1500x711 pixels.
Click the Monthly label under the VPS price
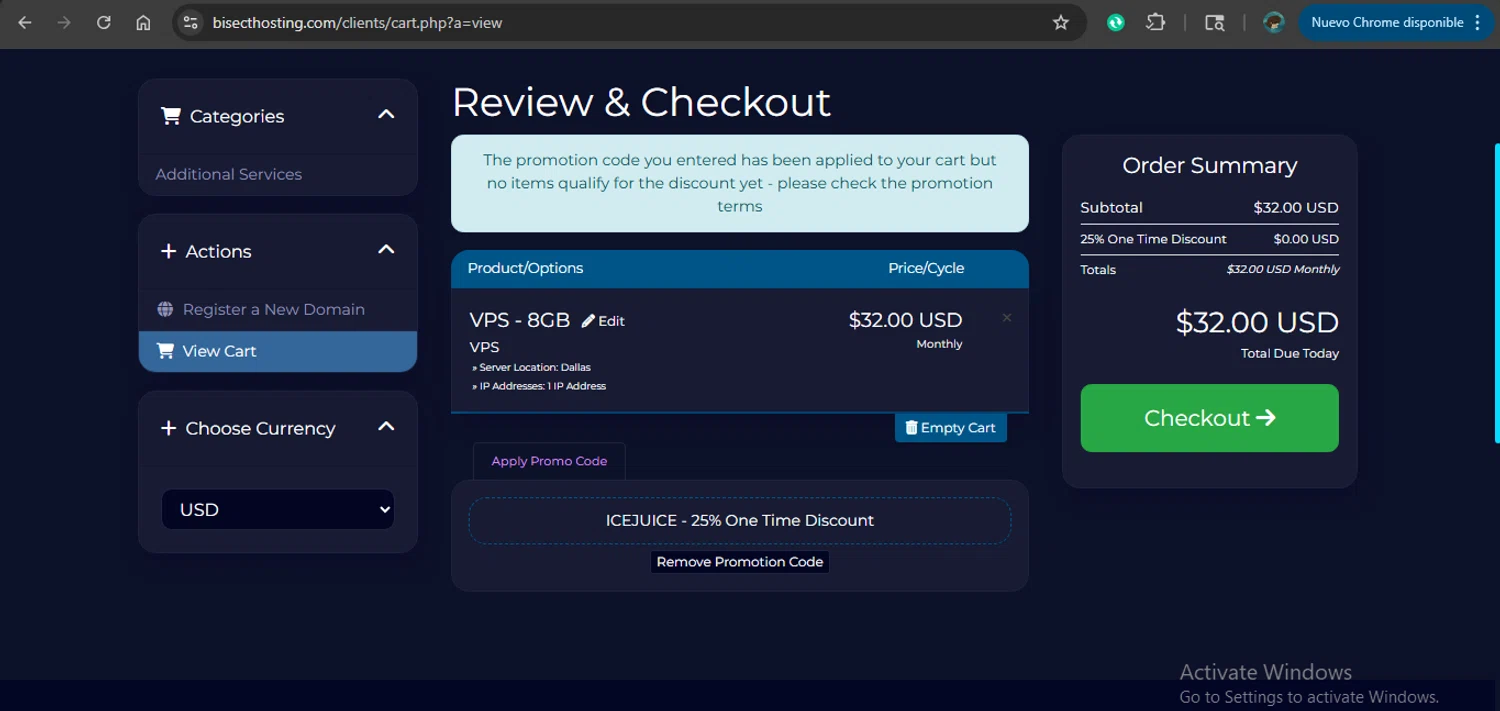pos(939,344)
